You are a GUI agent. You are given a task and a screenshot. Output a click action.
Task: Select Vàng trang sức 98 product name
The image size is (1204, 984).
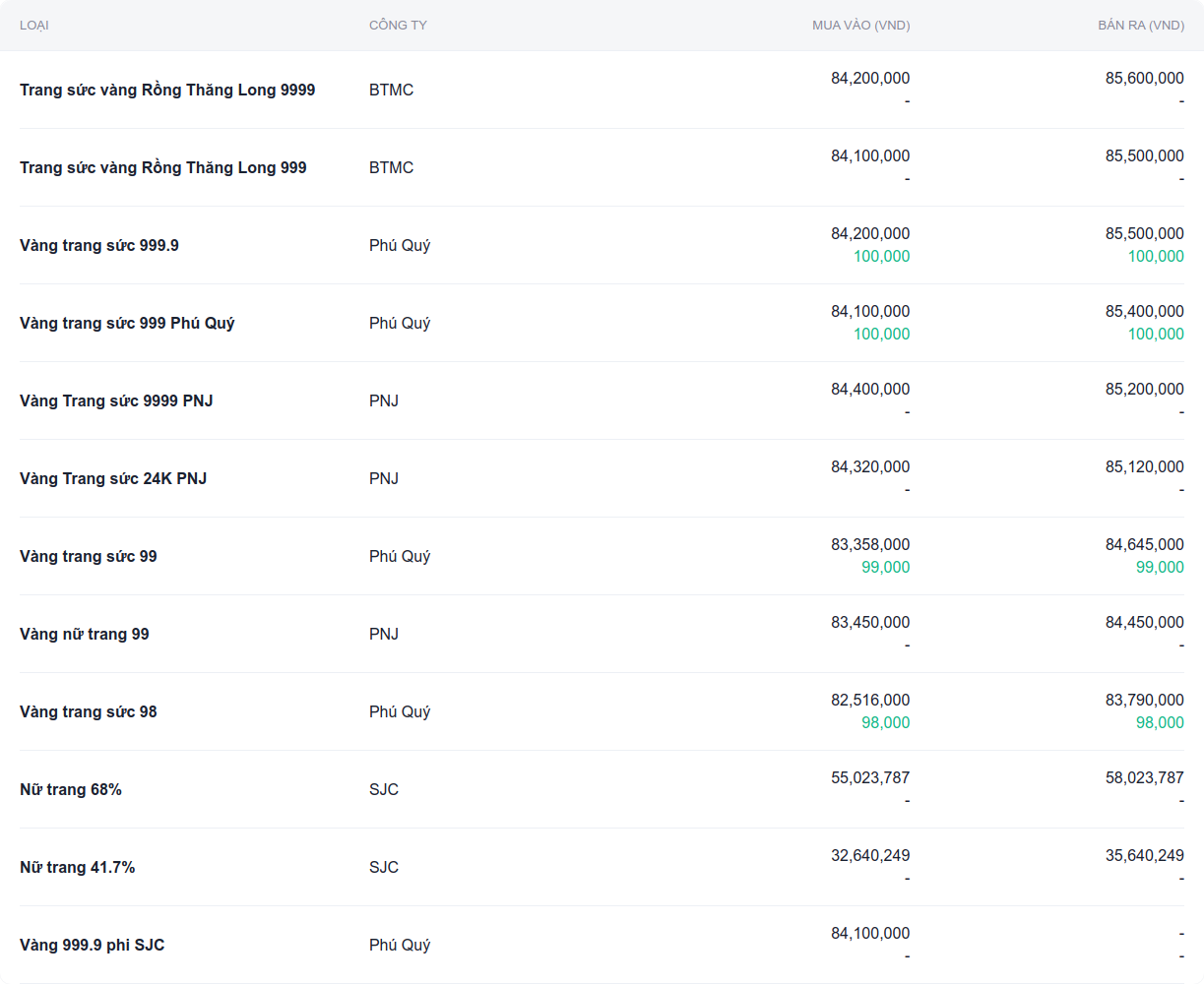pyautogui.click(x=89, y=711)
